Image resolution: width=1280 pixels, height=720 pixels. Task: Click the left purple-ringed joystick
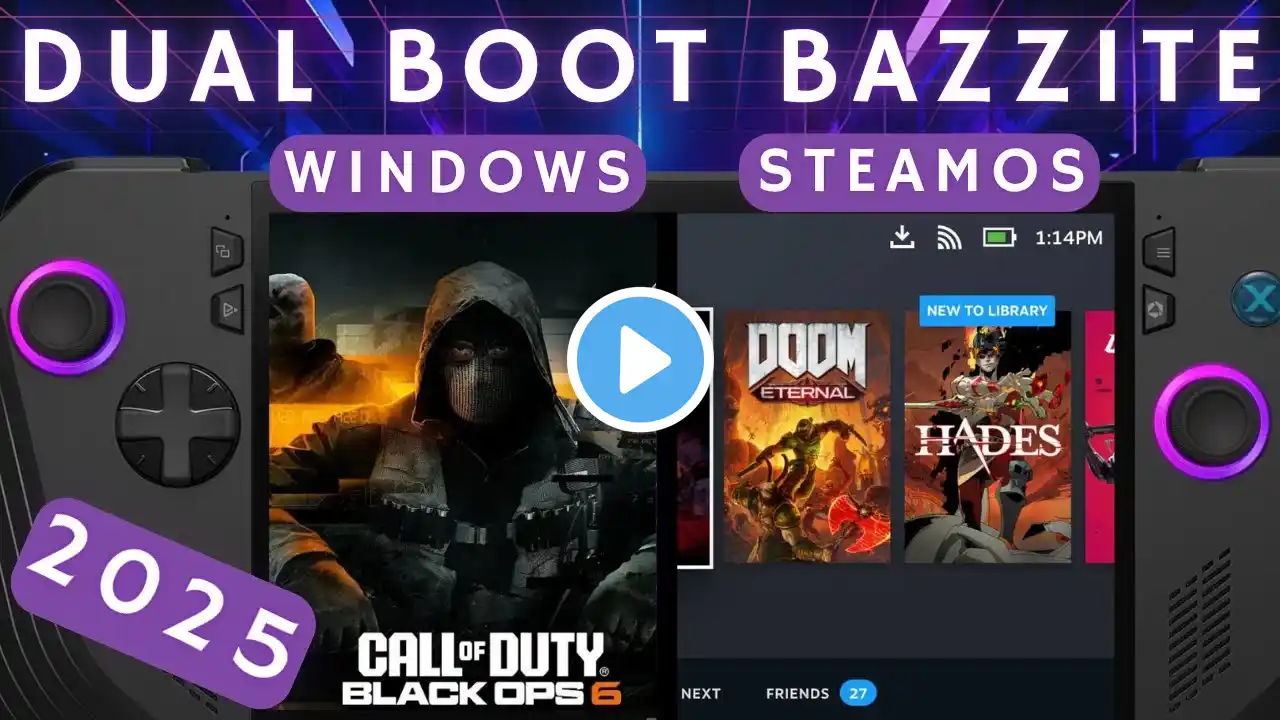coord(67,318)
